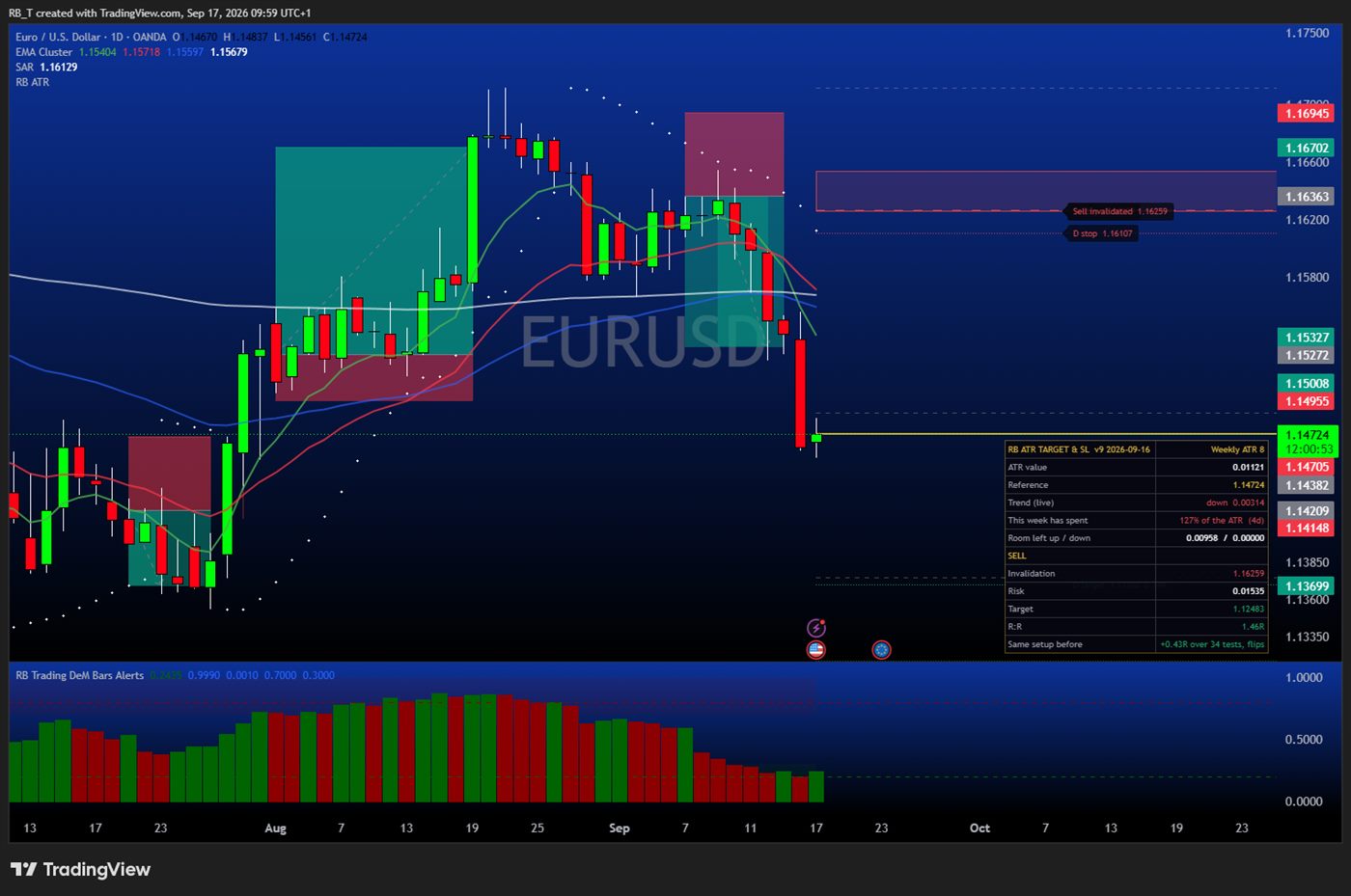Click the R:R value 1.46R
Viewport: 1351px width, 896px height.
click(x=1253, y=626)
